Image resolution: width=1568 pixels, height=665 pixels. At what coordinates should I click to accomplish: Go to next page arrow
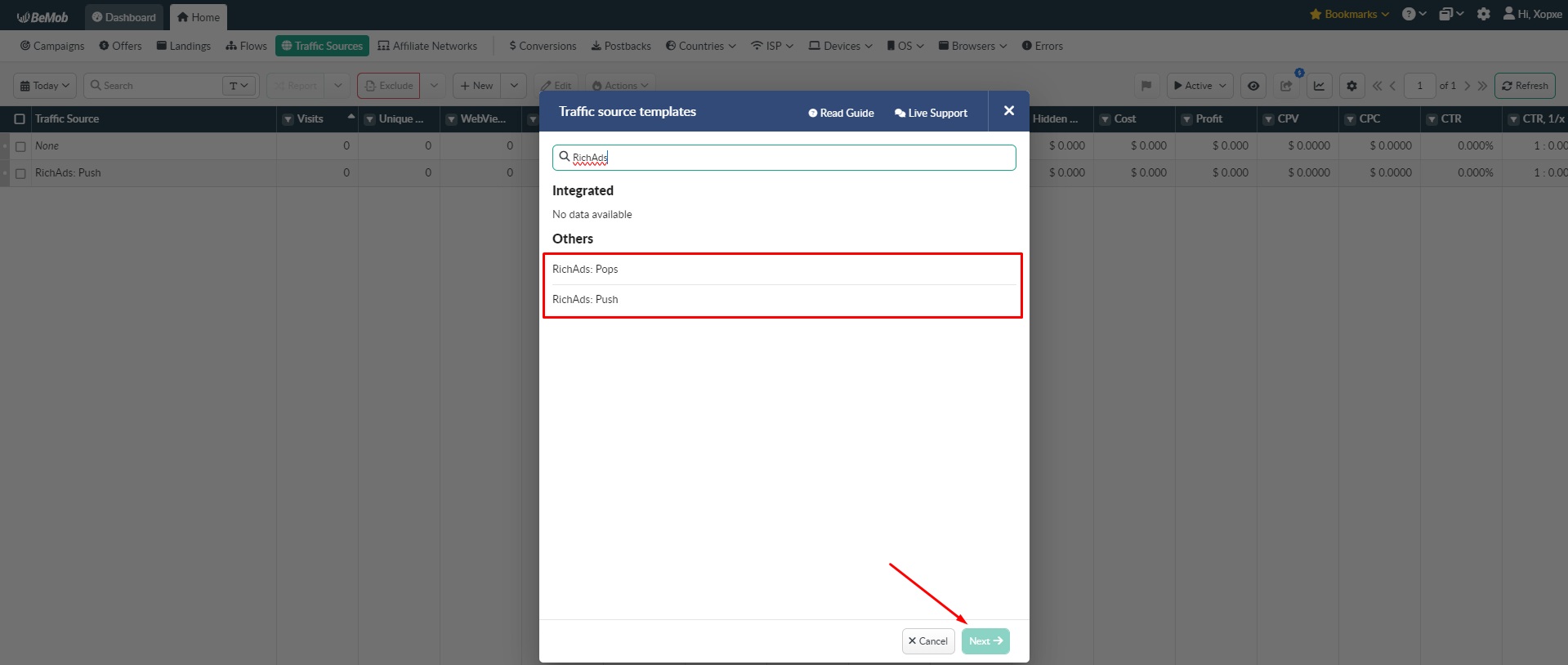tap(1467, 86)
